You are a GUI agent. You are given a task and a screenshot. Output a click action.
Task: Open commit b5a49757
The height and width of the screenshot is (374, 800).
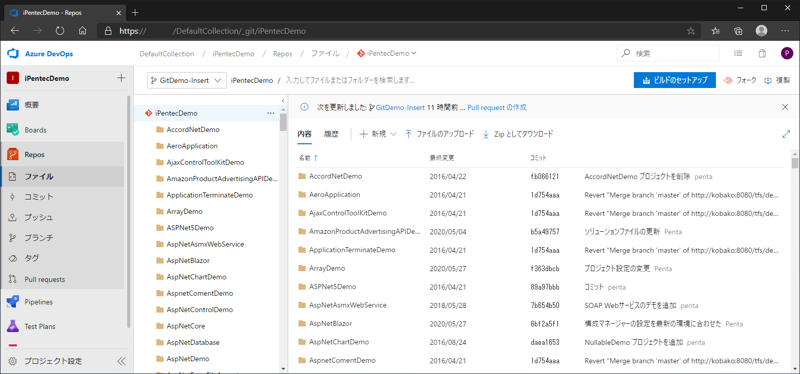tap(545, 232)
